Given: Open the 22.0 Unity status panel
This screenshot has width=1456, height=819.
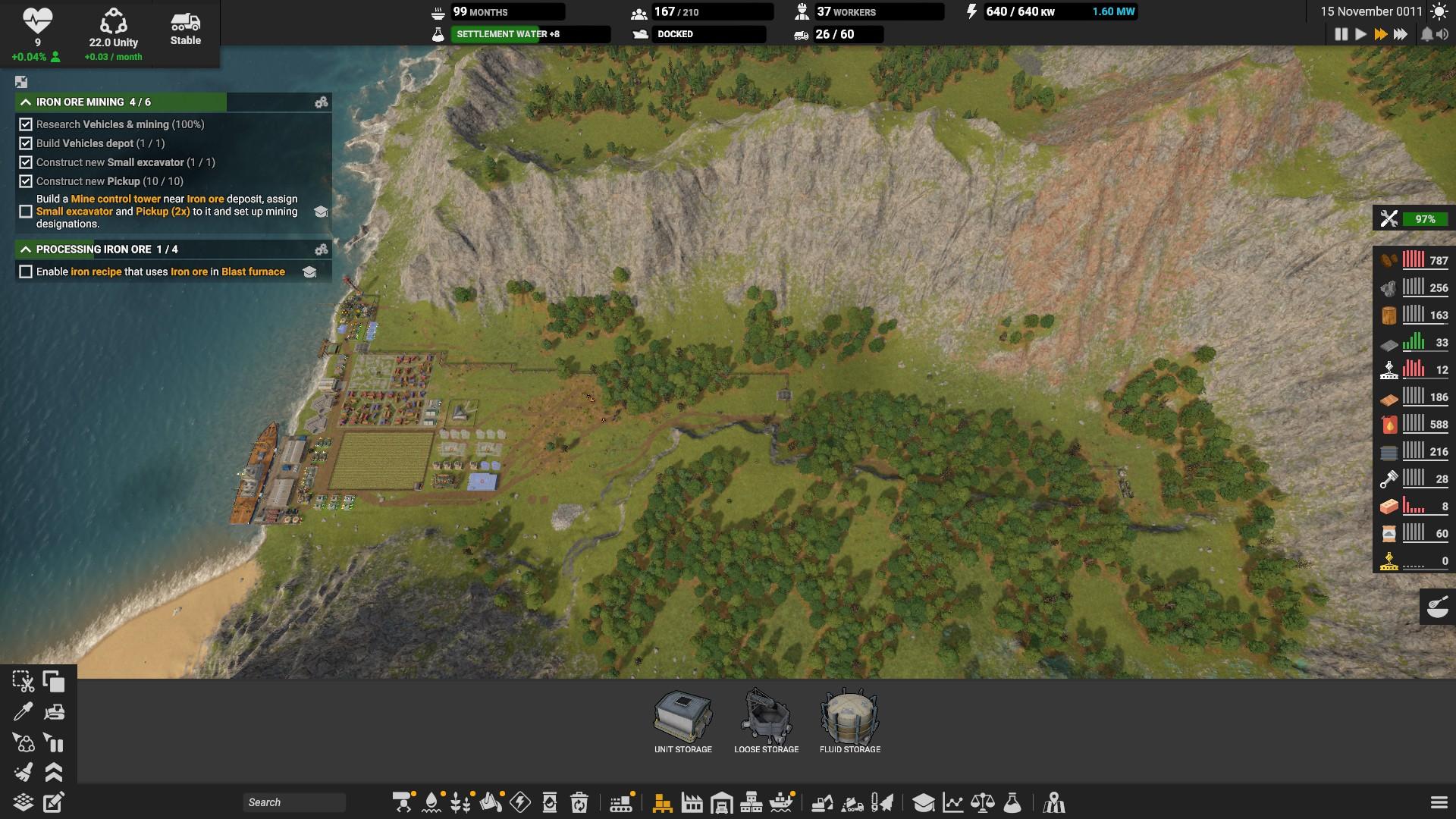Looking at the screenshot, I should tap(113, 34).
